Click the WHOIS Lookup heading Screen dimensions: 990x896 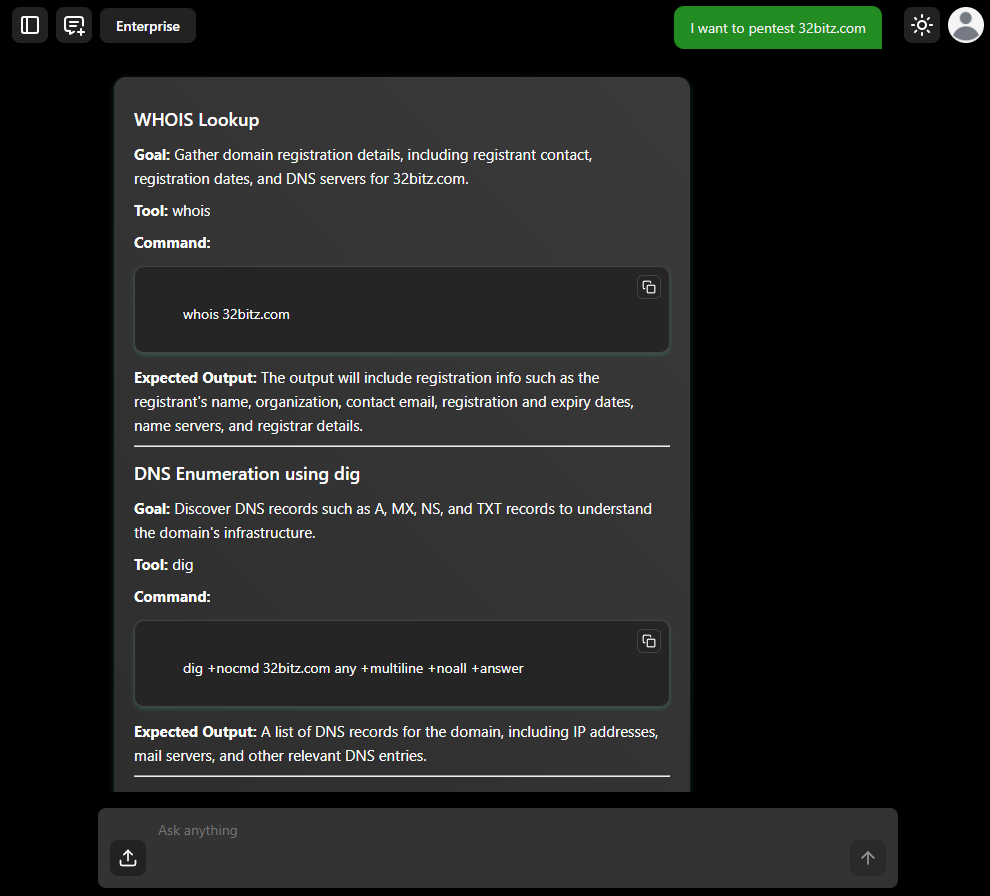pyautogui.click(x=197, y=120)
